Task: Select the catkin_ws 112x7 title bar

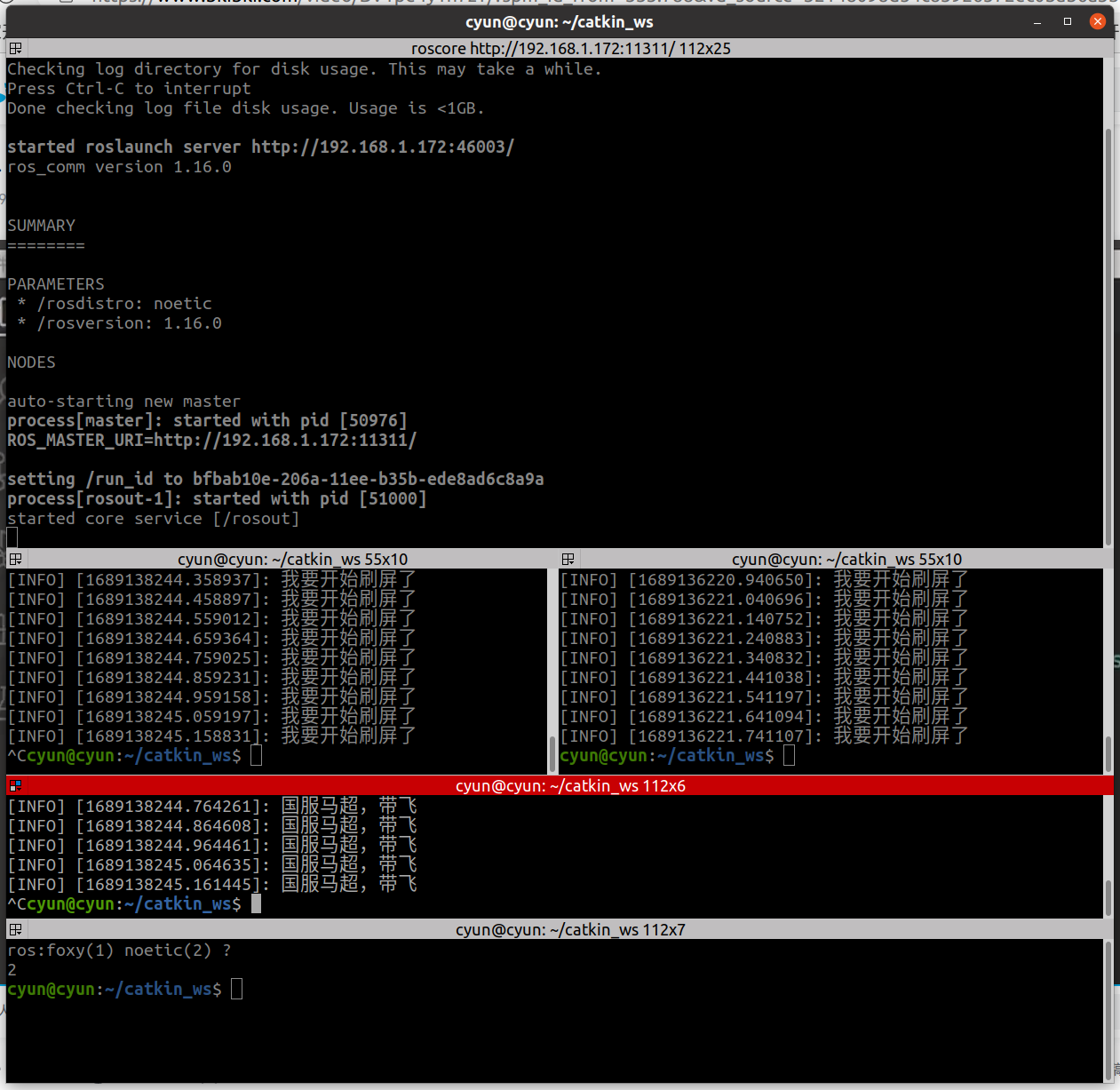Action: coord(570,929)
